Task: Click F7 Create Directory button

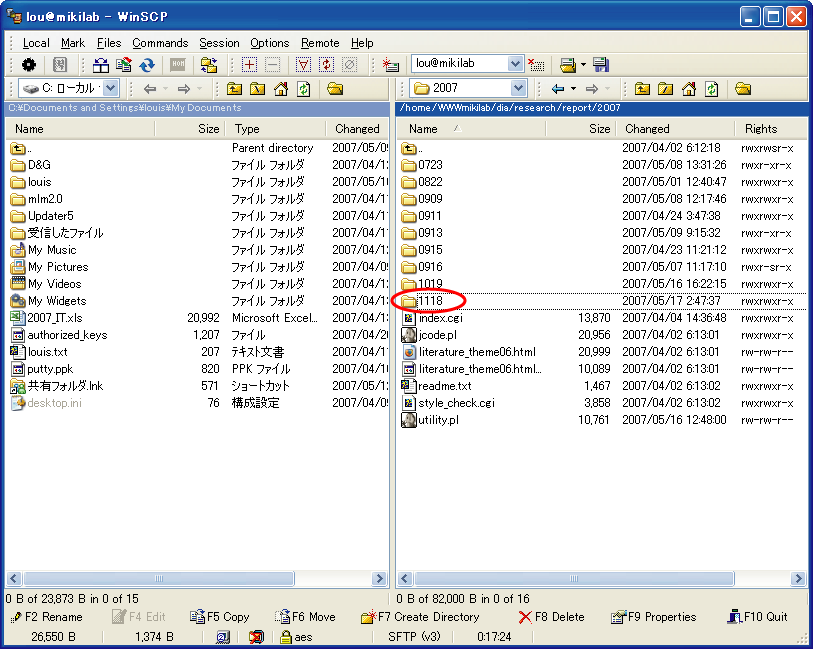Action: [x=420, y=617]
